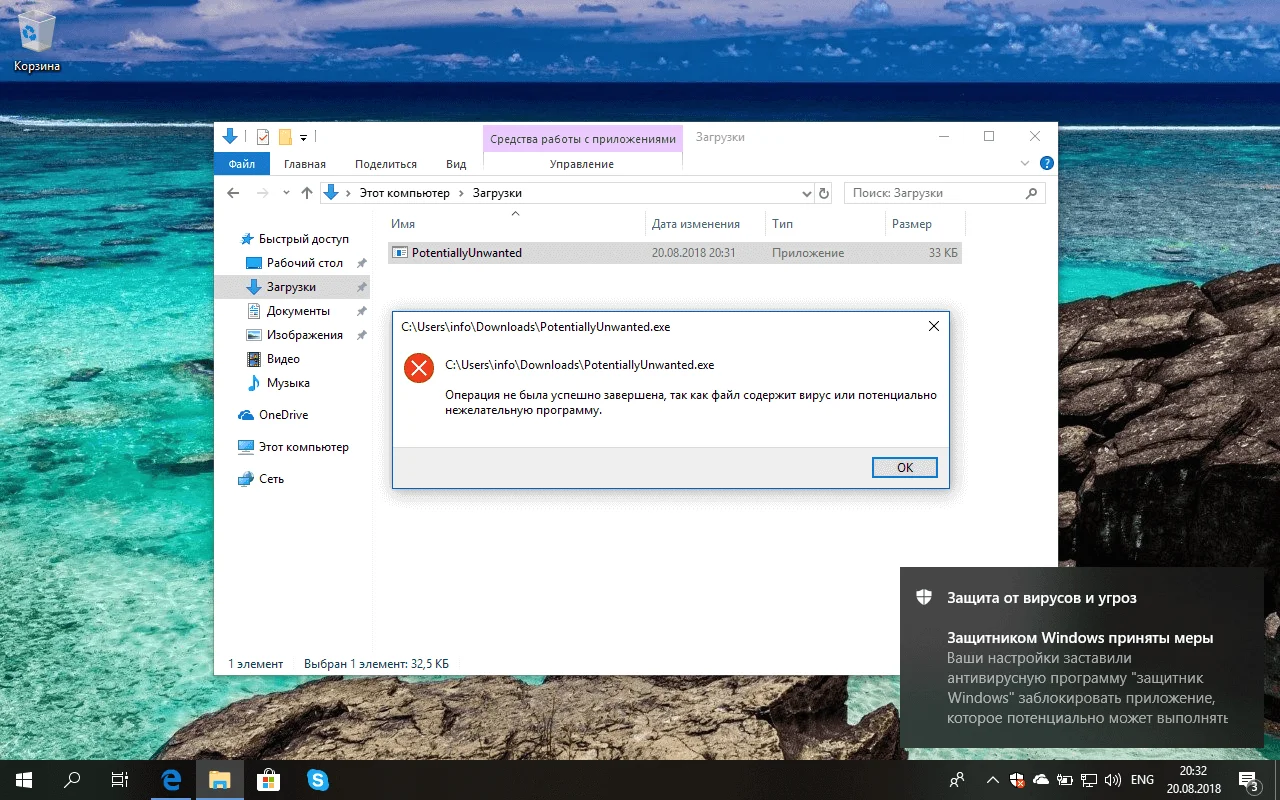Viewport: 1280px width, 800px height.
Task: Open the Quick Access Toolbar customize dropdown
Action: [303, 137]
